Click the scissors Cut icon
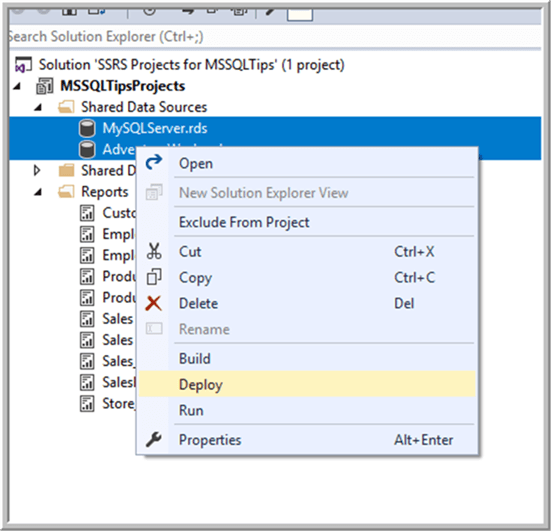Screen dimensions: 551x531 (x=154, y=251)
